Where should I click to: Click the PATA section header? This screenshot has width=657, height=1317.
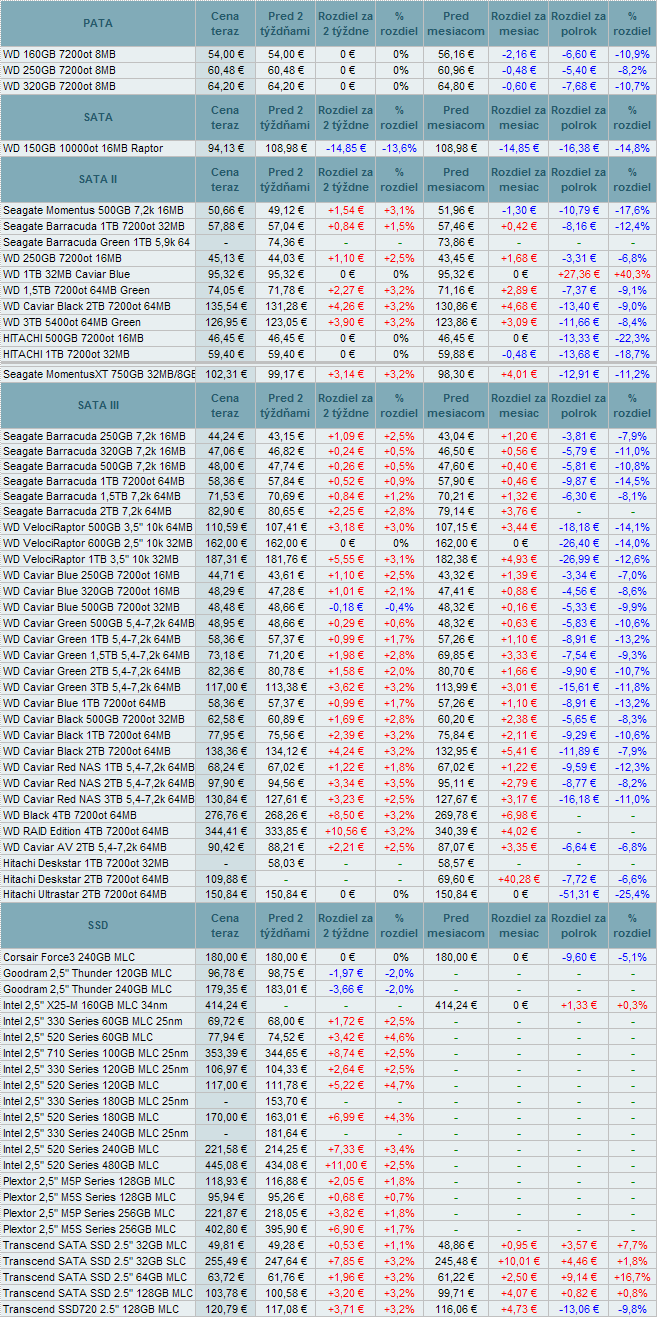point(98,23)
